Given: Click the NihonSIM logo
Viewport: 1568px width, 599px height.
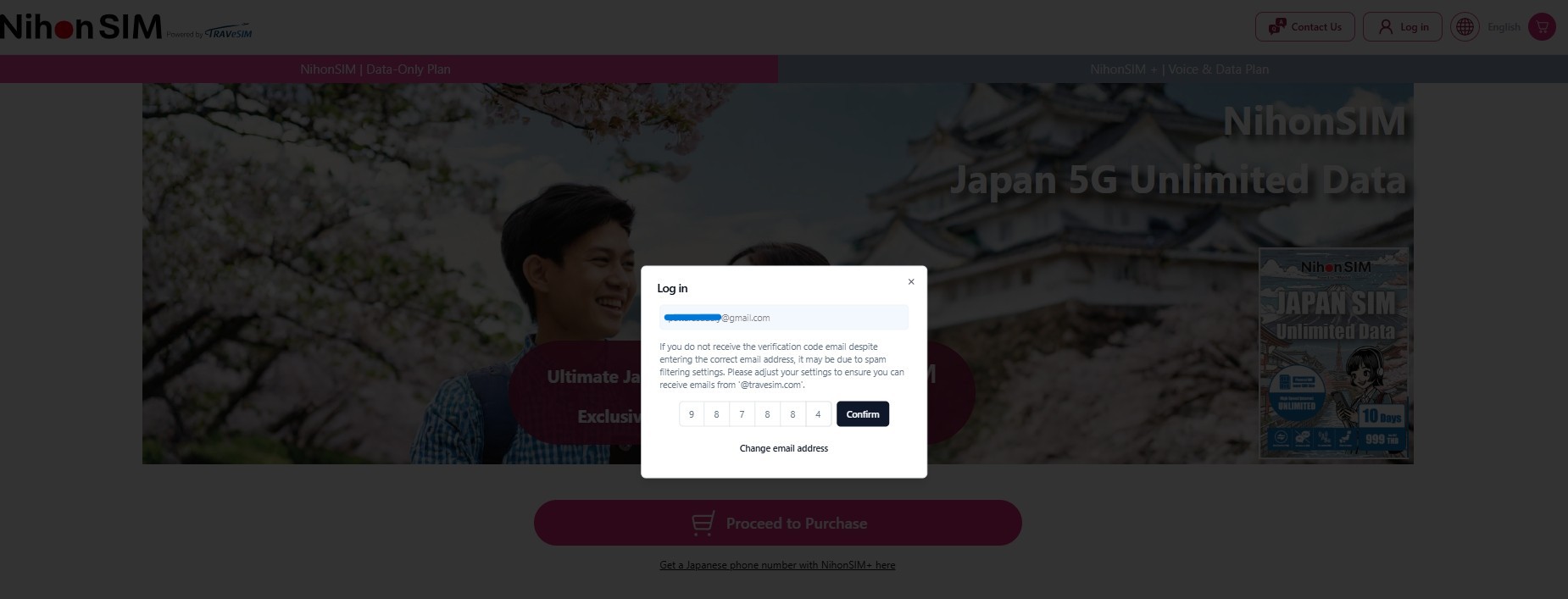Looking at the screenshot, I should 81,27.
